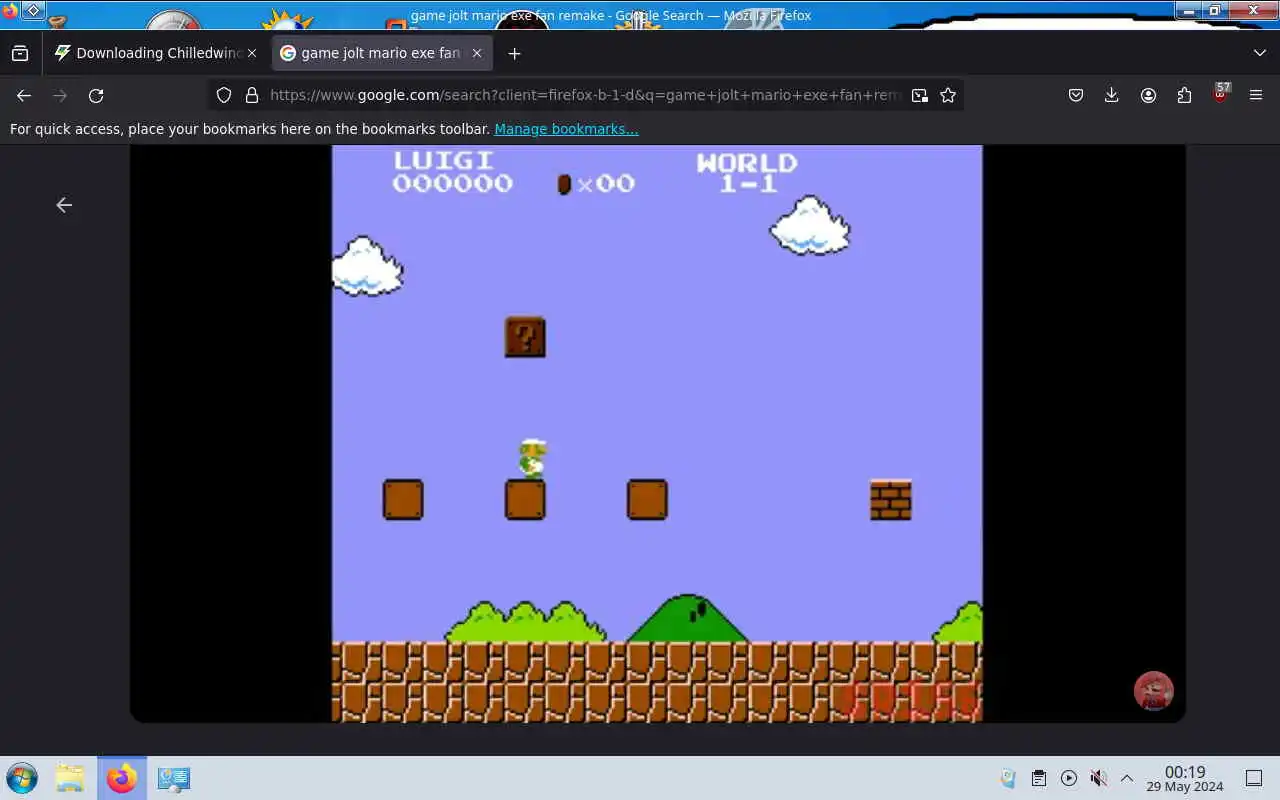This screenshot has width=1280, height=800.
Task: Open the clock showing 00:19
Action: click(1185, 778)
